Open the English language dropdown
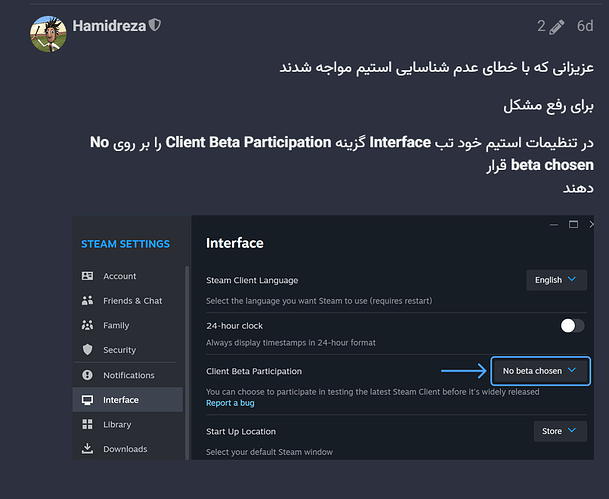The width and height of the screenshot is (609, 499). click(x=556, y=280)
